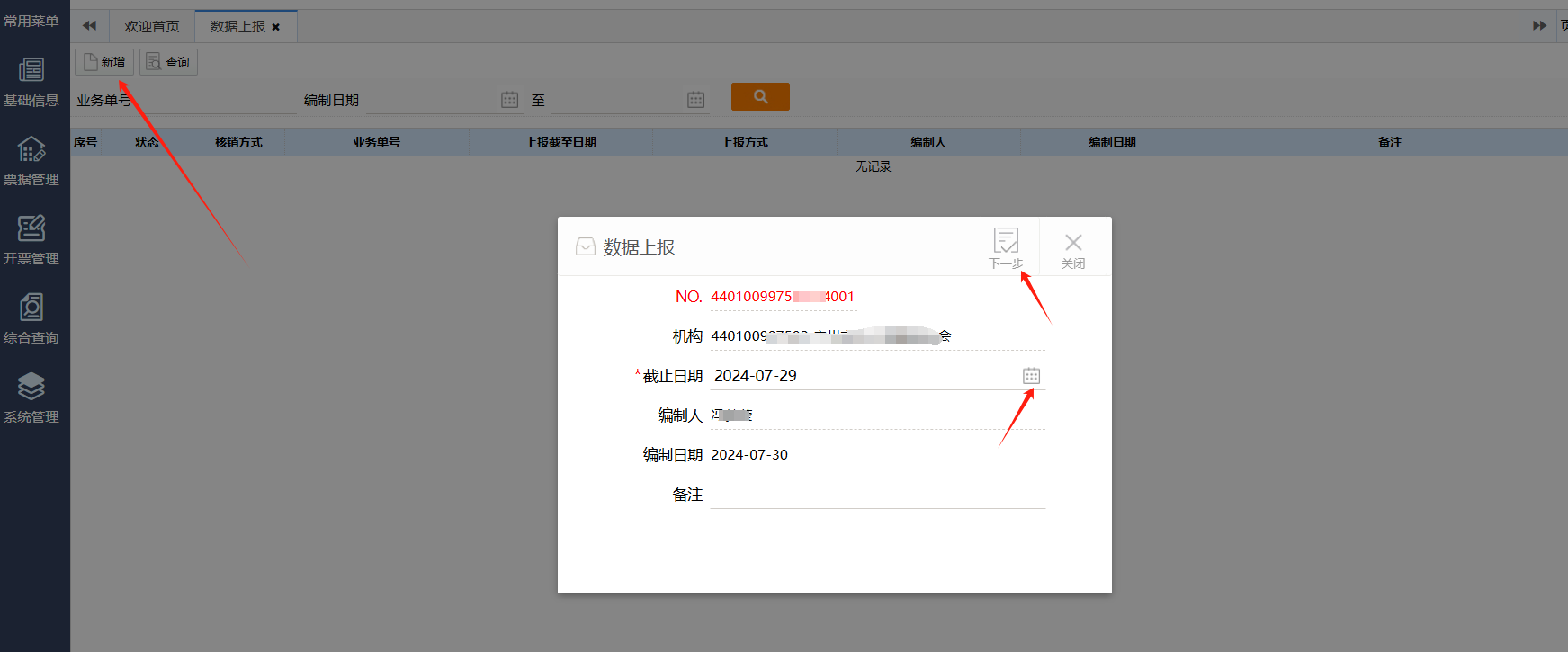Go to 开票管理 in sidebar
This screenshot has width=1568, height=652.
coord(31,239)
